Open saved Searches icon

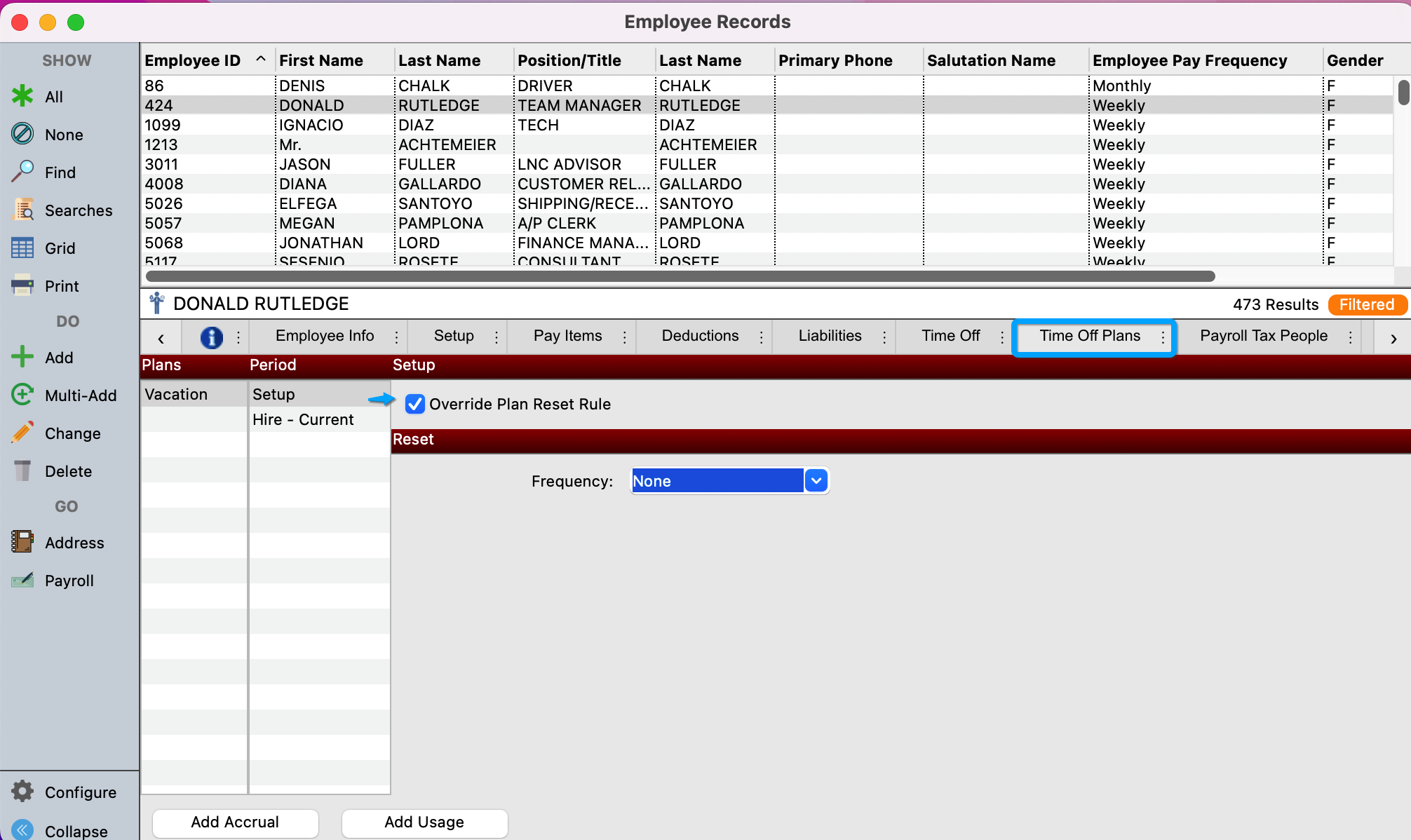tap(22, 210)
